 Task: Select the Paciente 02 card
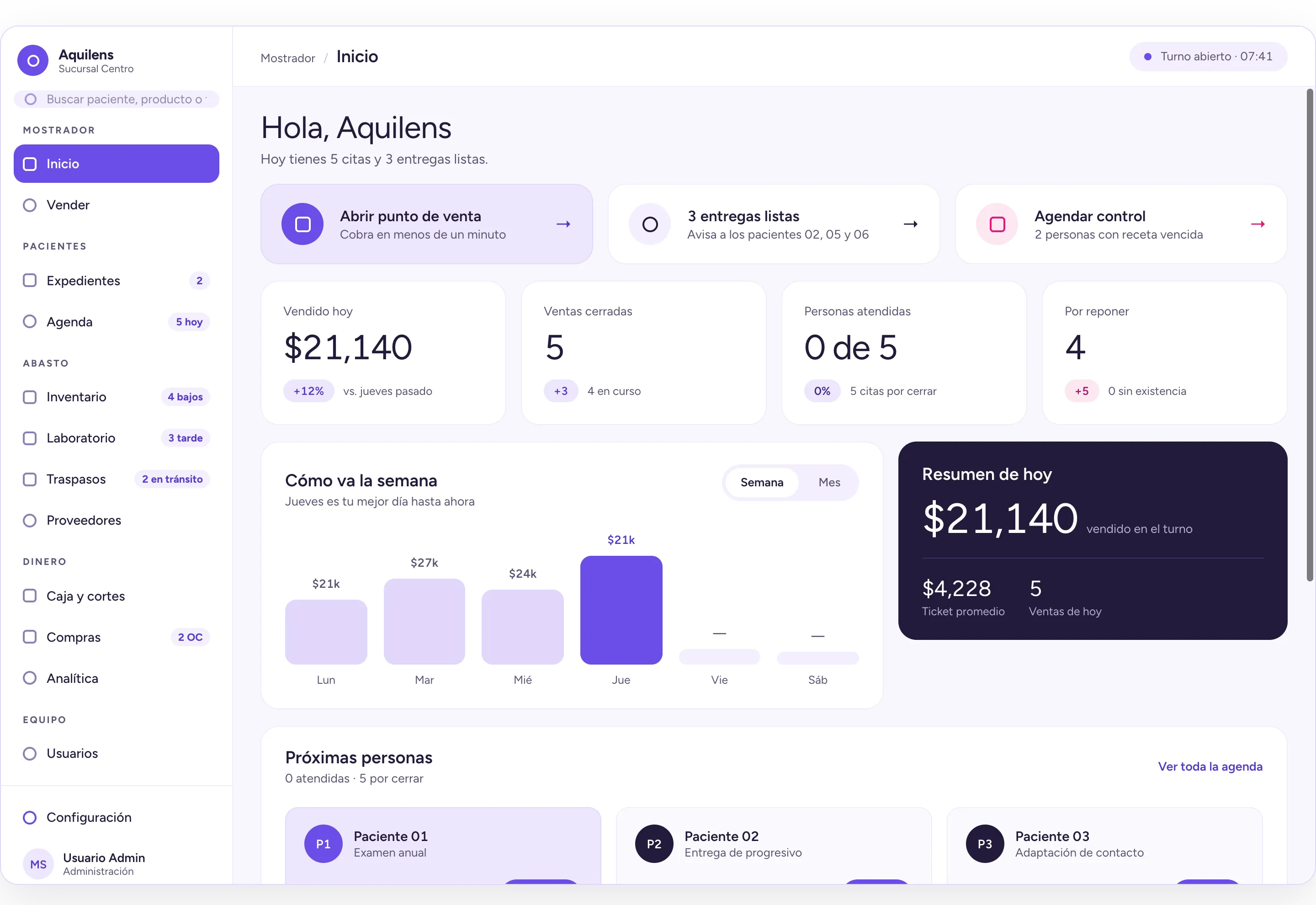point(774,846)
